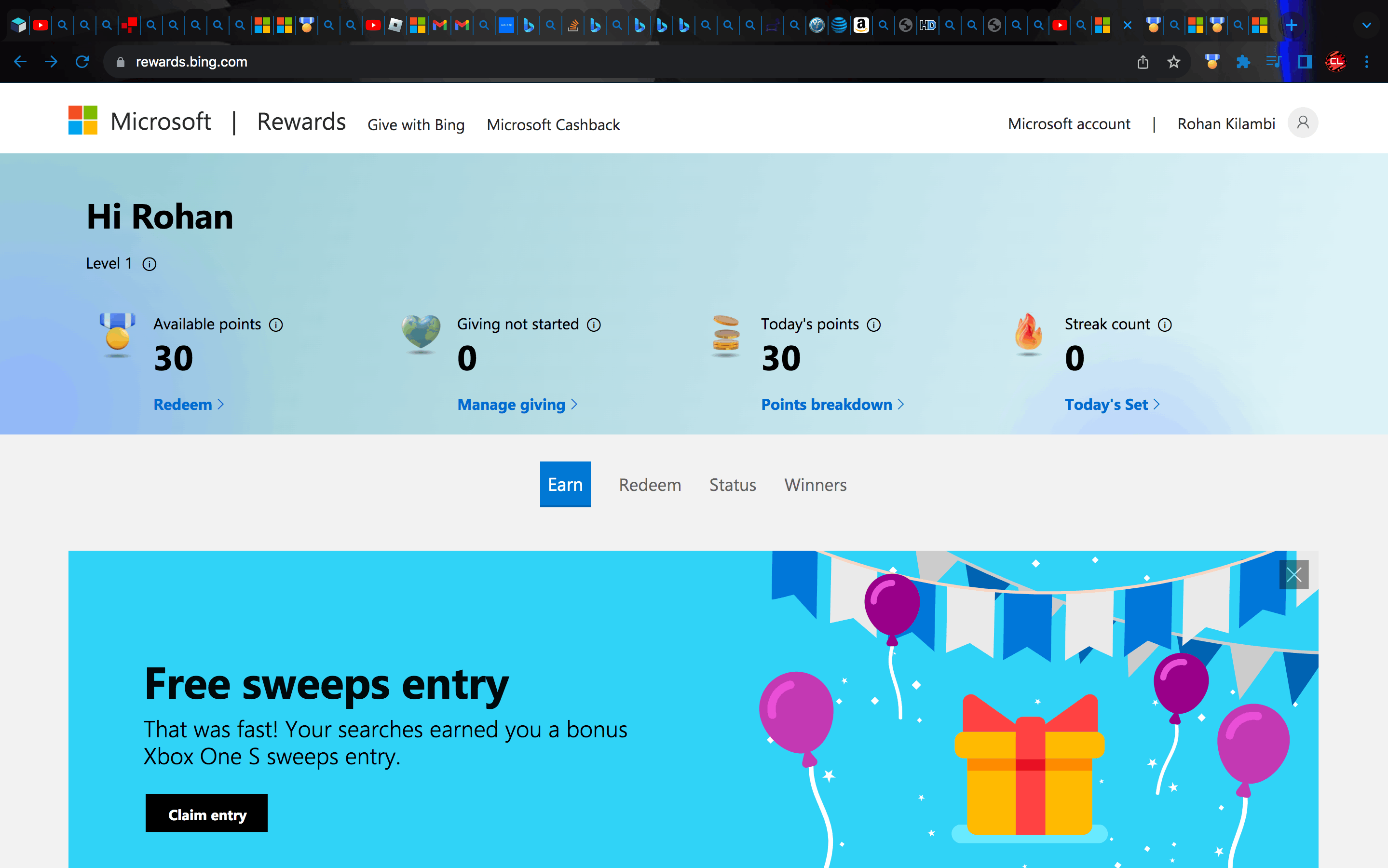Open the Today's Set link
Viewport: 1388px width, 868px height.
point(1113,405)
